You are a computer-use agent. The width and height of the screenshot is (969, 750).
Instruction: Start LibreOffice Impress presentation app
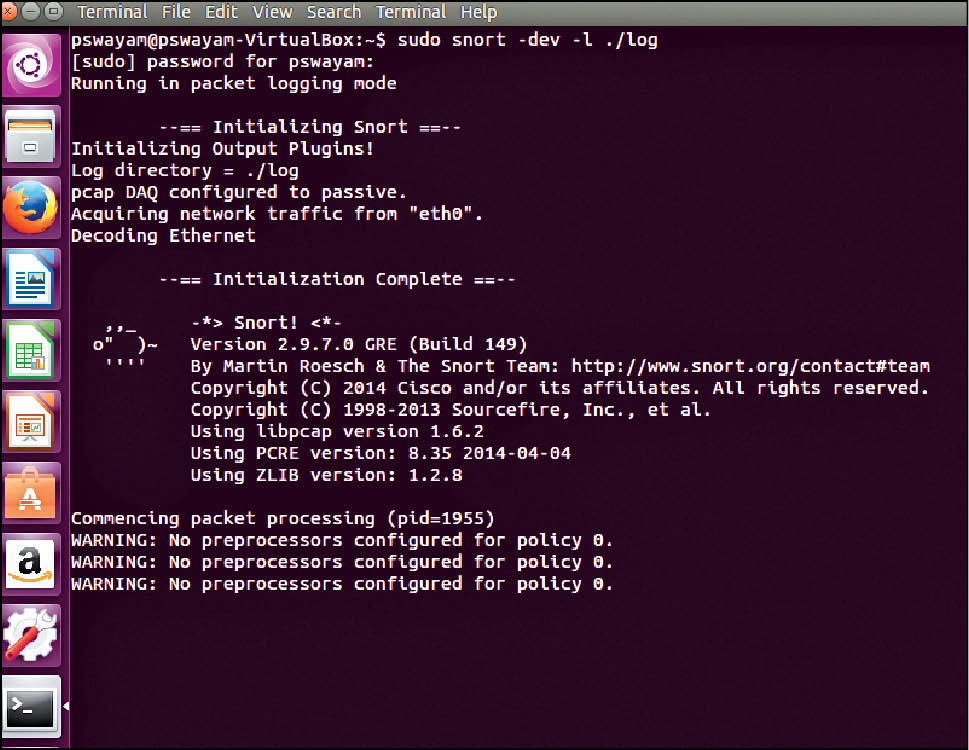[x=34, y=421]
